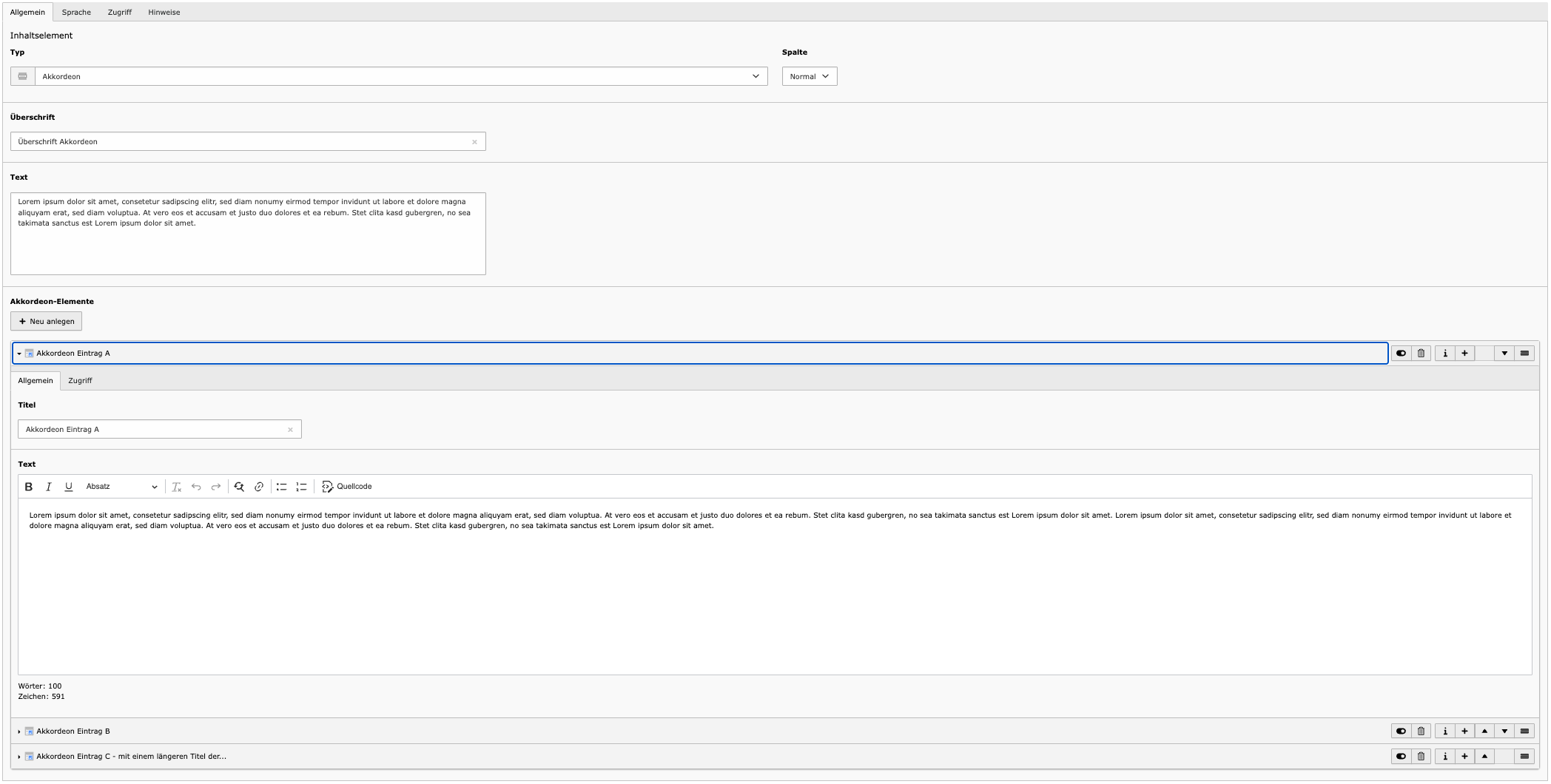1551x784 pixels.
Task: Open find and replace in the editor
Action: coord(239,487)
